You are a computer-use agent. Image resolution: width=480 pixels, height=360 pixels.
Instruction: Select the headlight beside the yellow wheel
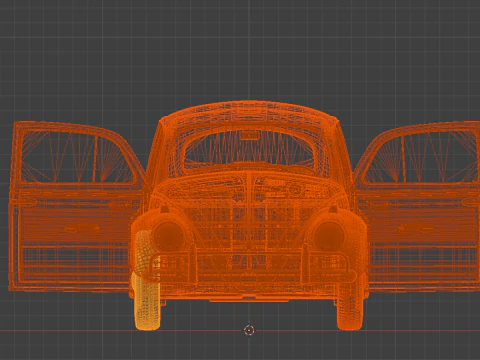tap(169, 235)
